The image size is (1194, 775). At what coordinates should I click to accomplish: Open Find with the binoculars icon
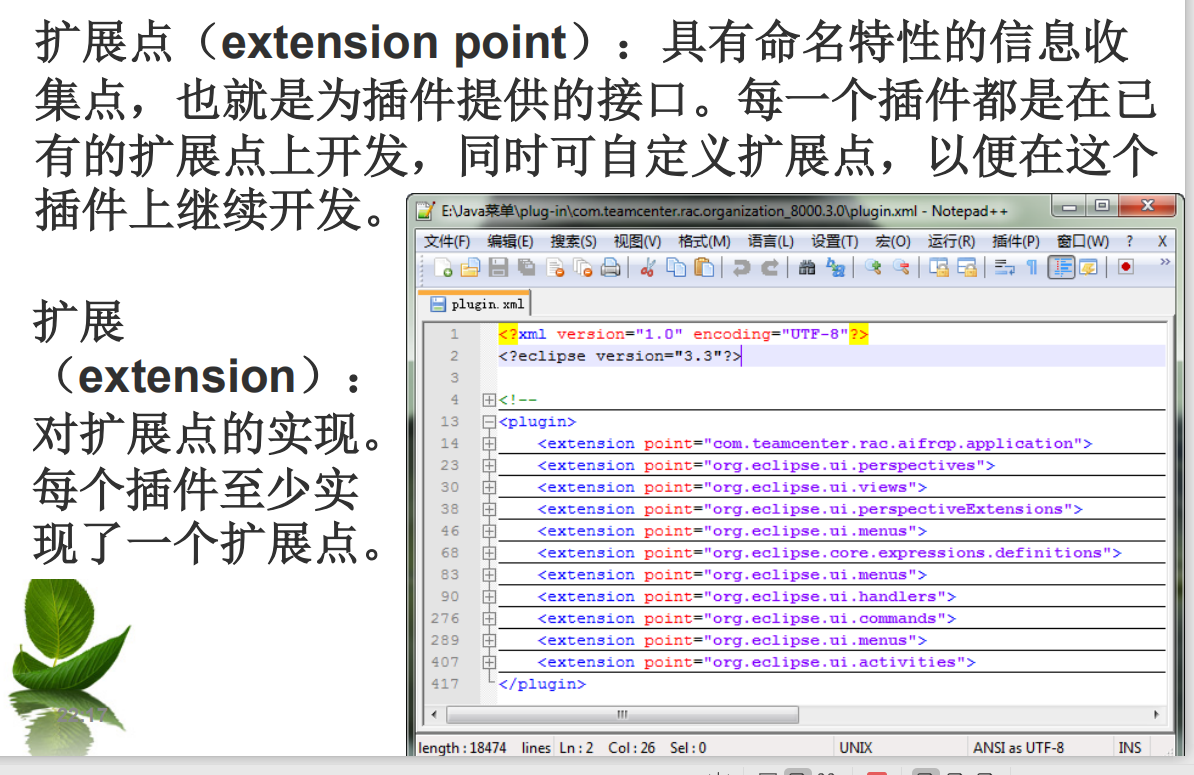[807, 267]
